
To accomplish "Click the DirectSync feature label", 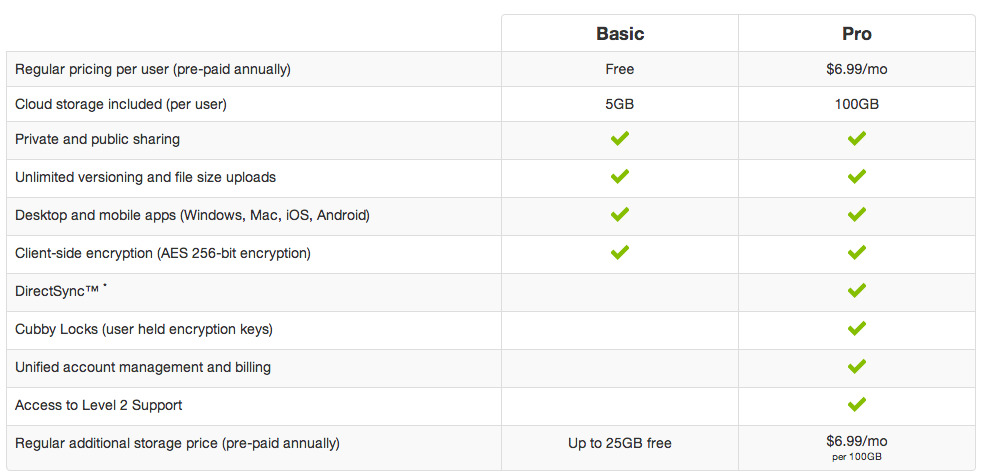I will tap(58, 291).
